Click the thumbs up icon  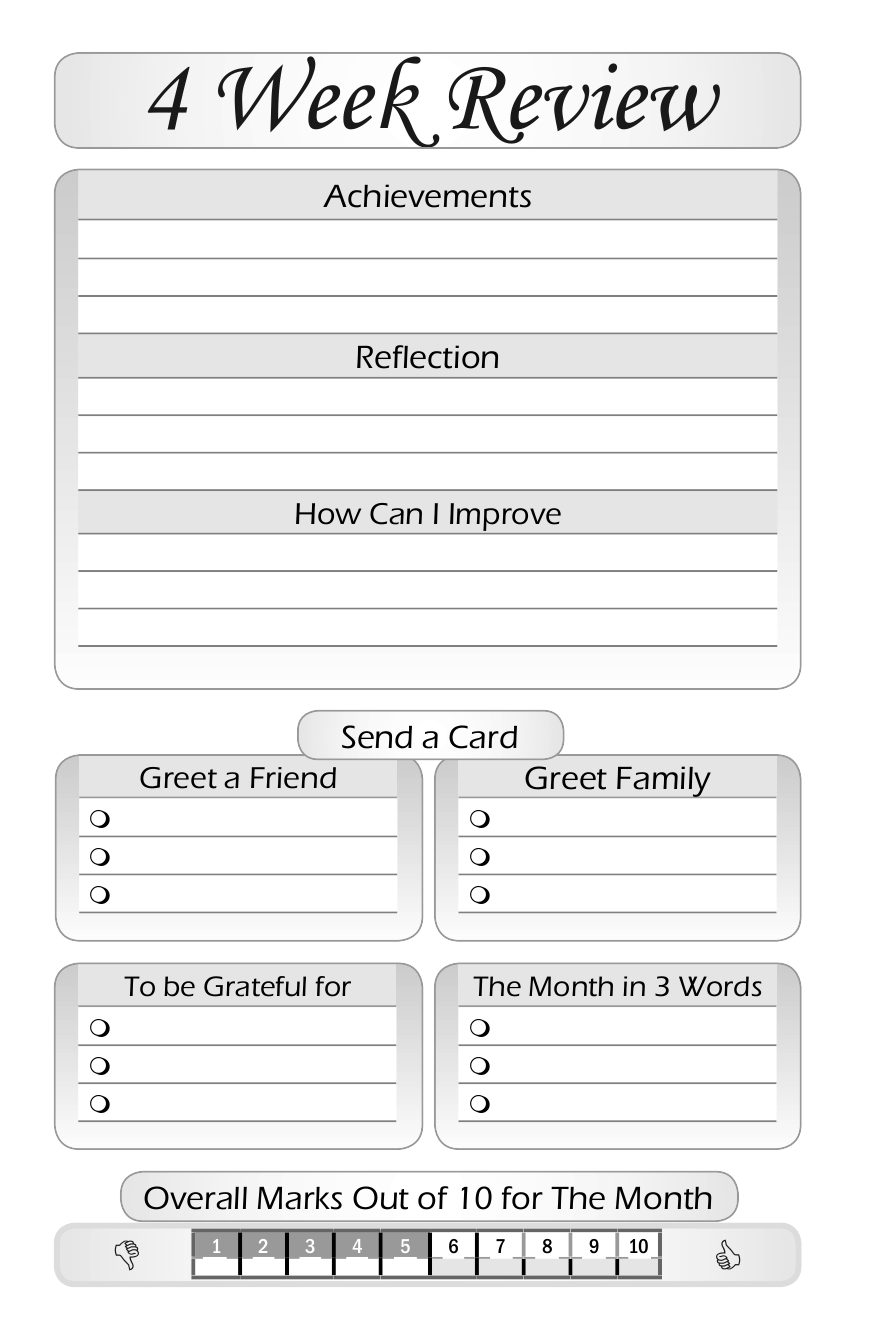[x=727, y=1255]
